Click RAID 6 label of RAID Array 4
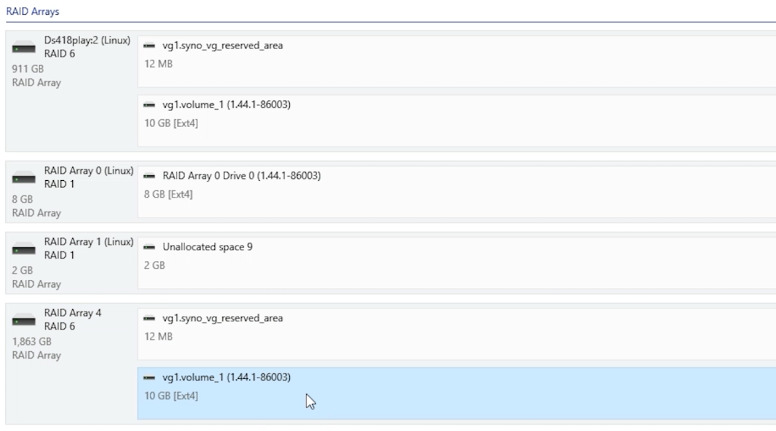This screenshot has height=431, width=776. pyautogui.click(x=59, y=327)
